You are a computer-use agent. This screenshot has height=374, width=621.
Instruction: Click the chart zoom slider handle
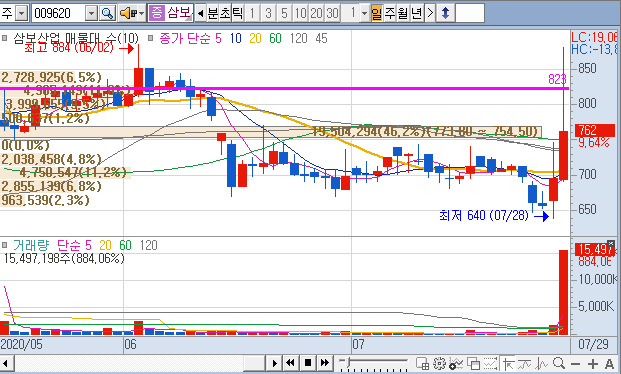click(x=349, y=362)
